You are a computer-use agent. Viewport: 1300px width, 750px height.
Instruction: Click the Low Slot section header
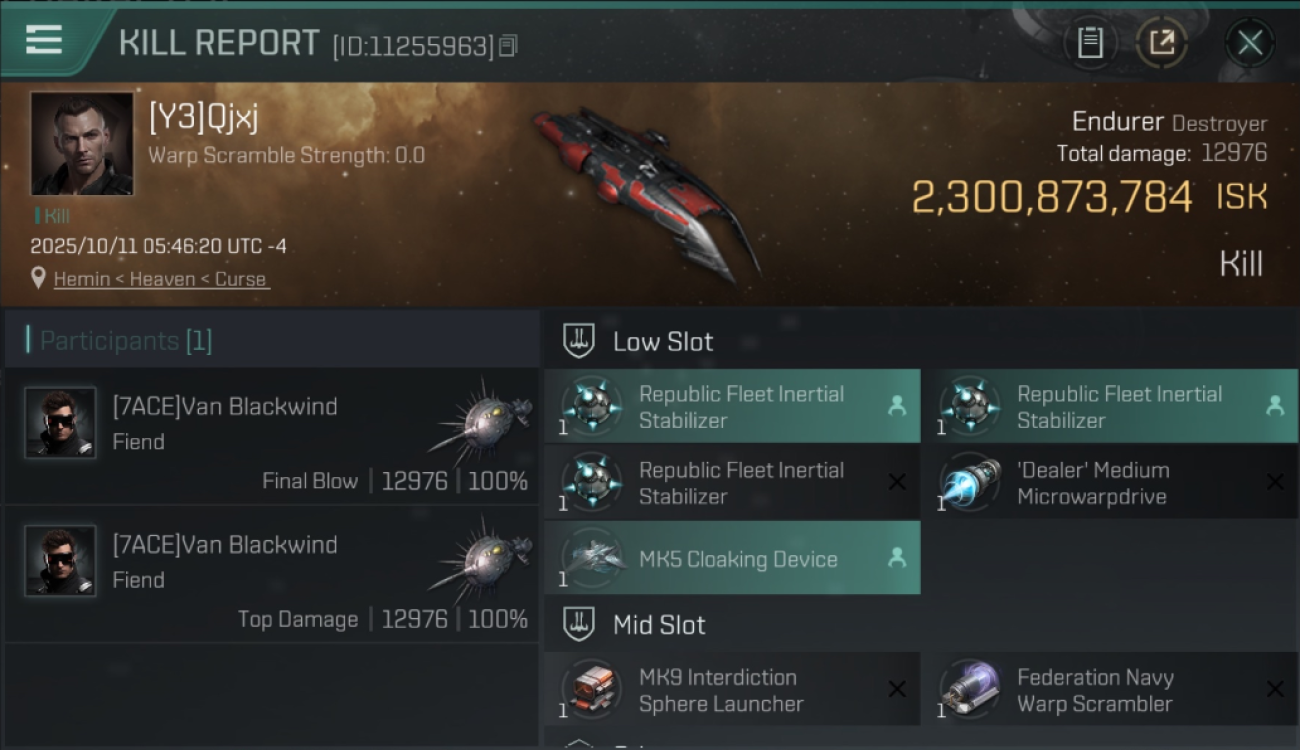(x=663, y=342)
